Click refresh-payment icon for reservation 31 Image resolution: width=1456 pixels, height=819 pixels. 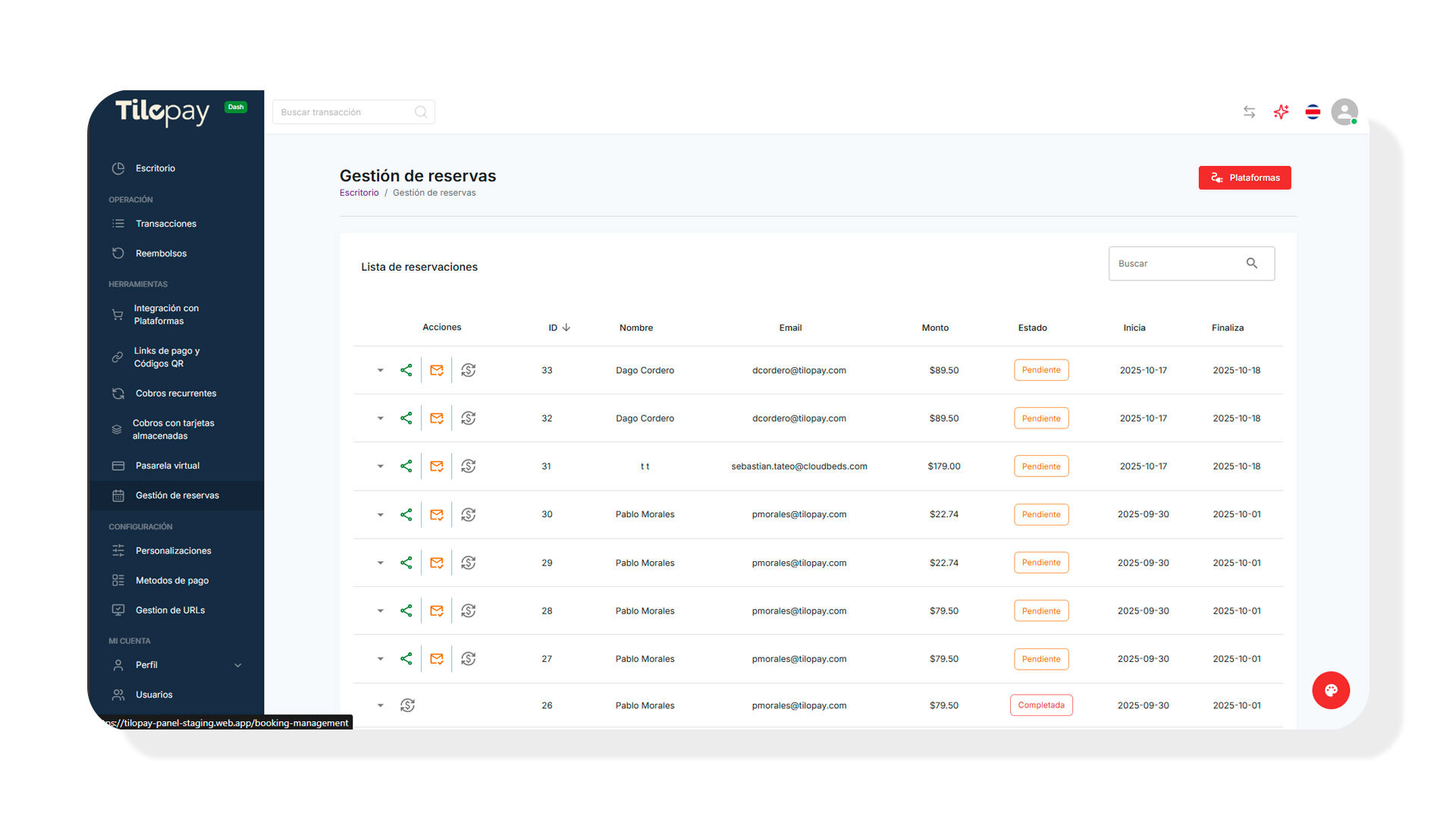point(469,466)
